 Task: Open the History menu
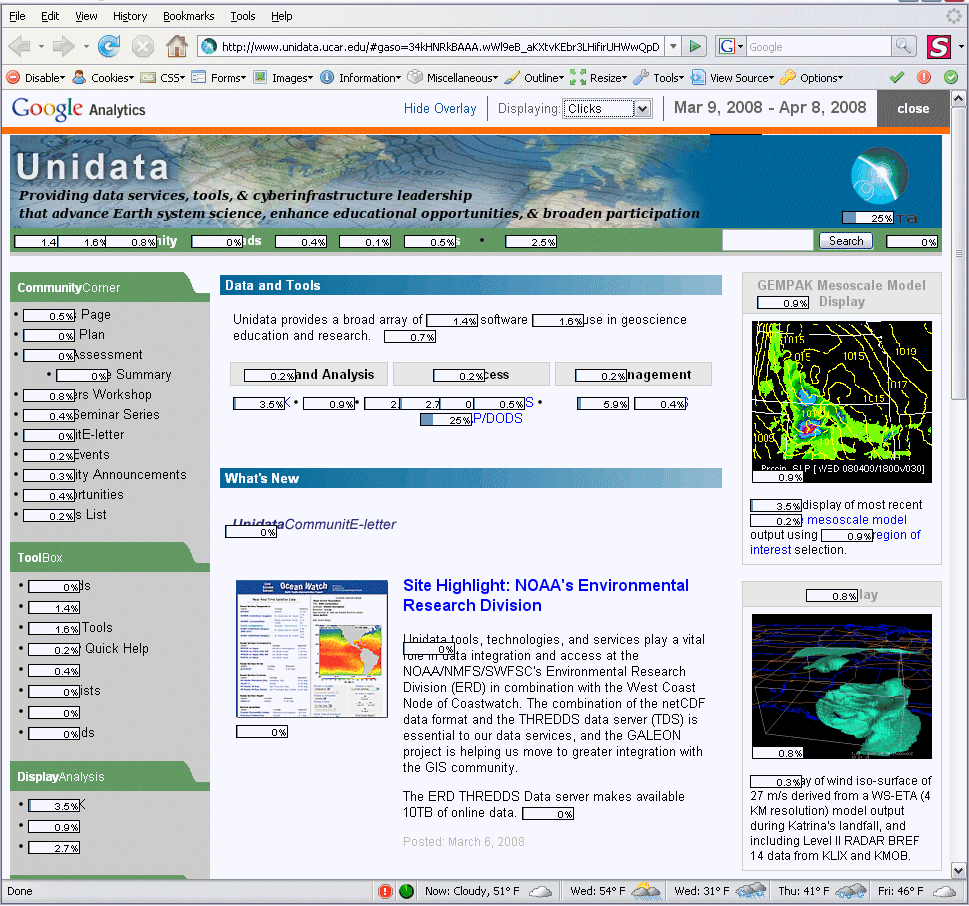130,16
